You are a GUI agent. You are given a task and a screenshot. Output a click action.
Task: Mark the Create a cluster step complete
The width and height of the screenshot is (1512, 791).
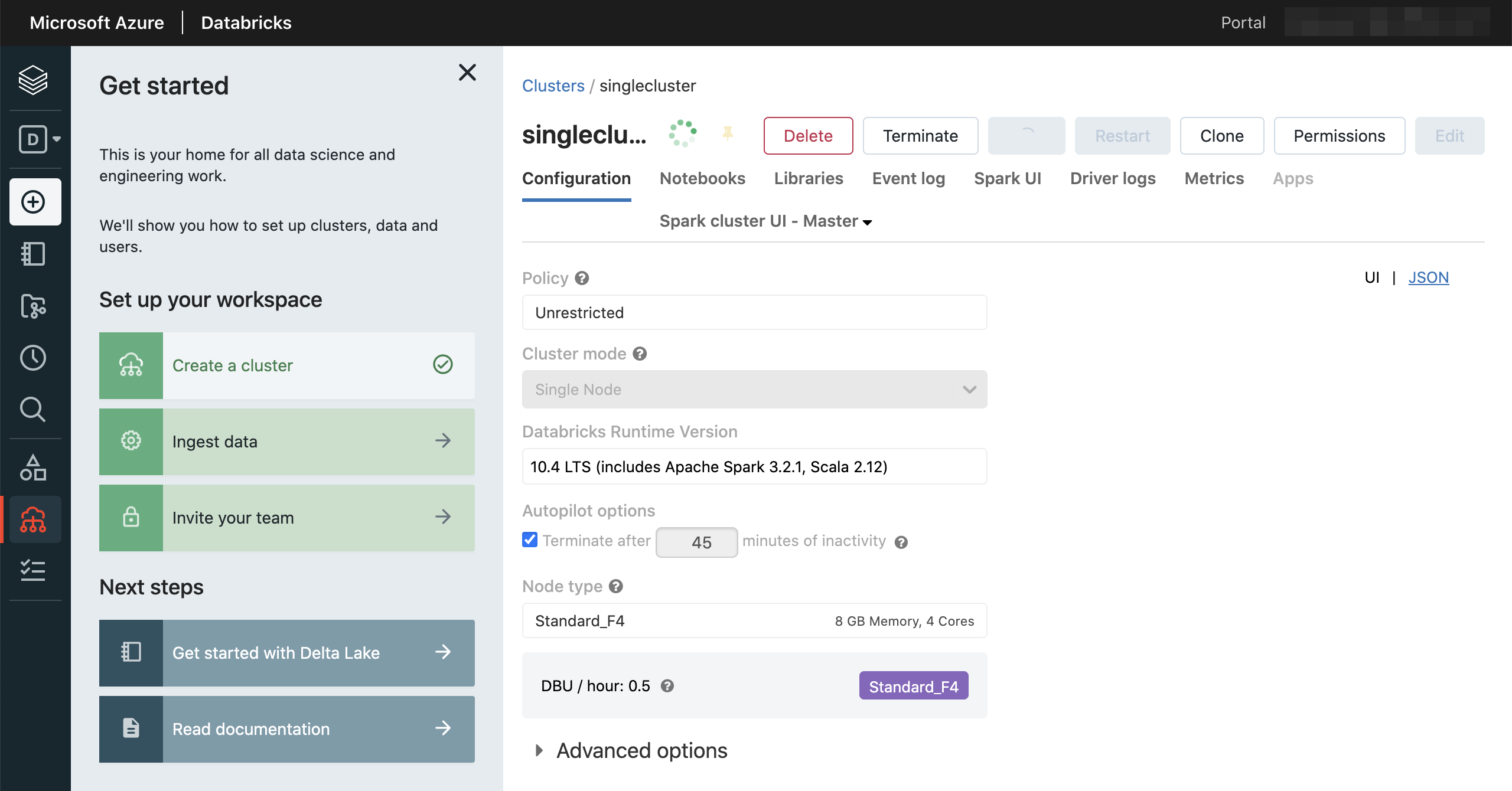click(x=443, y=365)
